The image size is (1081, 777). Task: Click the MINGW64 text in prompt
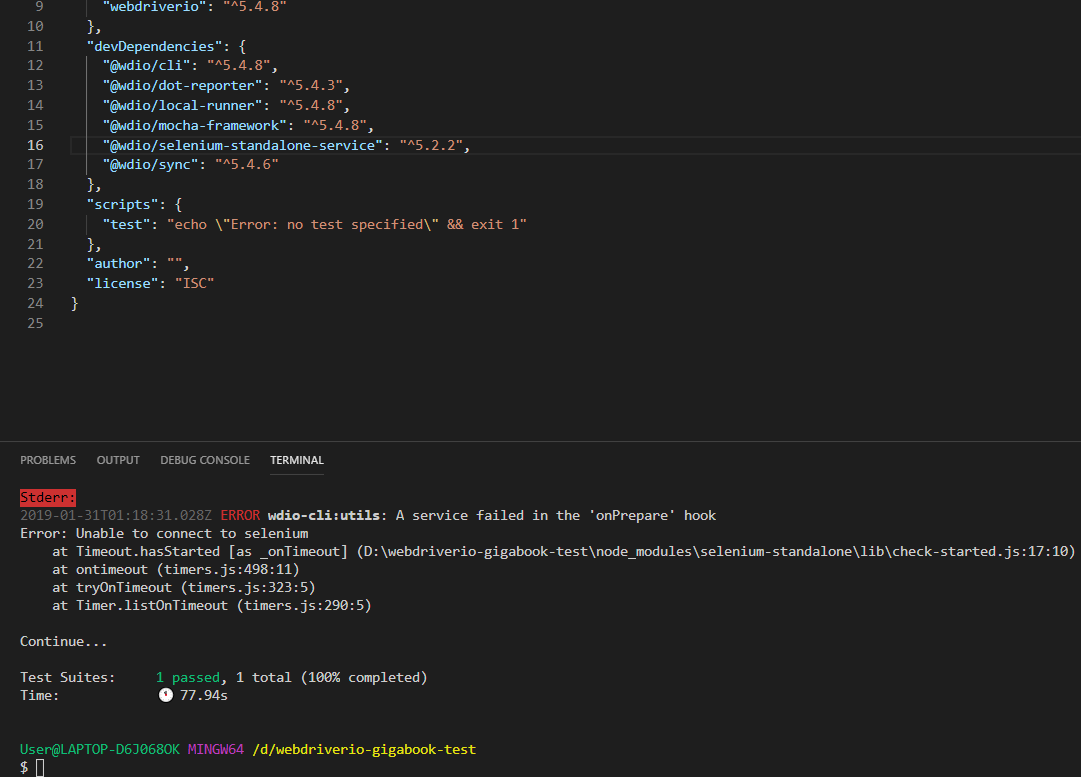tap(216, 749)
